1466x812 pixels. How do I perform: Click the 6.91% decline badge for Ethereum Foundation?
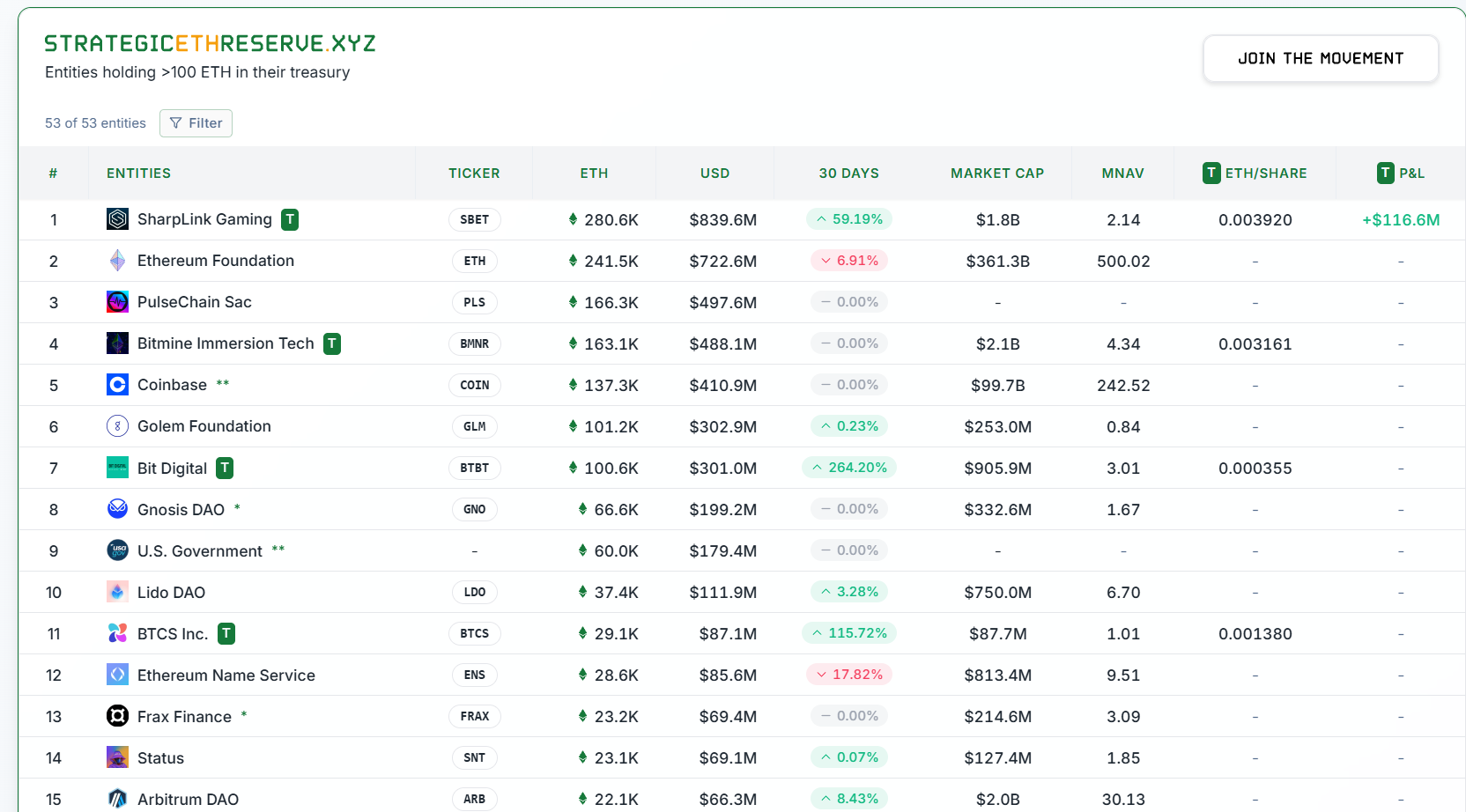coord(849,260)
